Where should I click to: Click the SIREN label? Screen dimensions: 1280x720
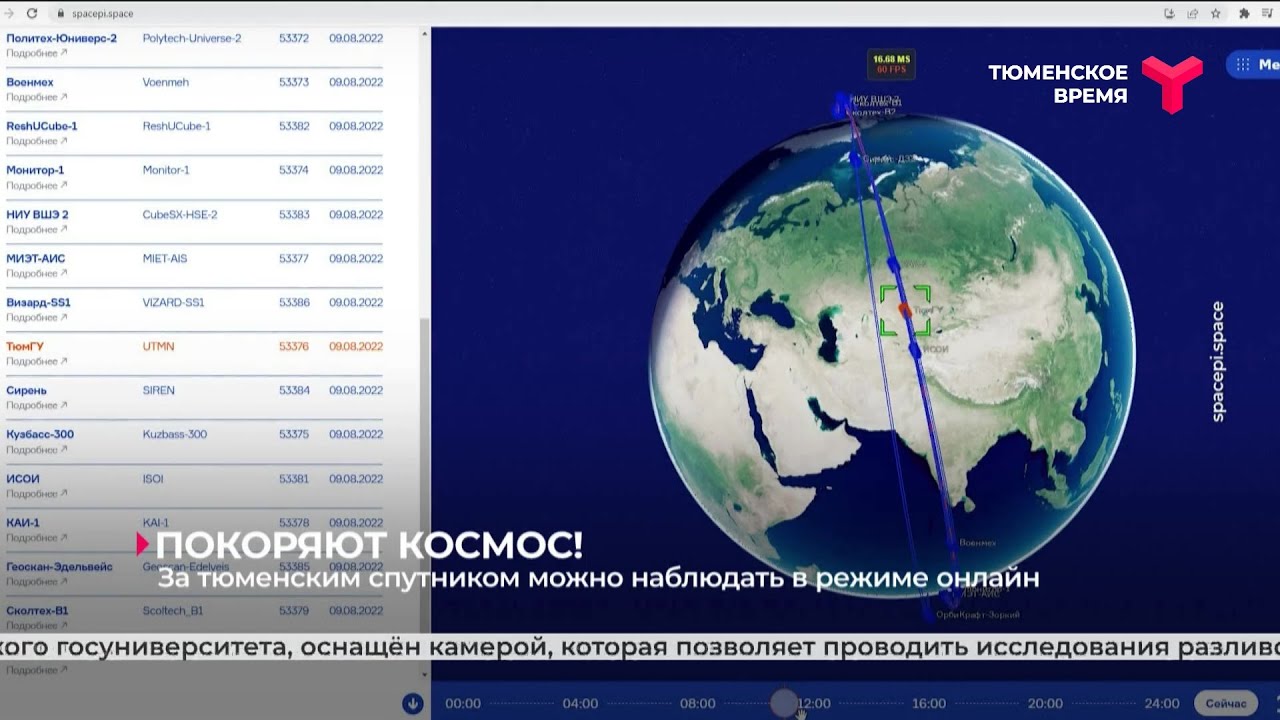(x=158, y=390)
